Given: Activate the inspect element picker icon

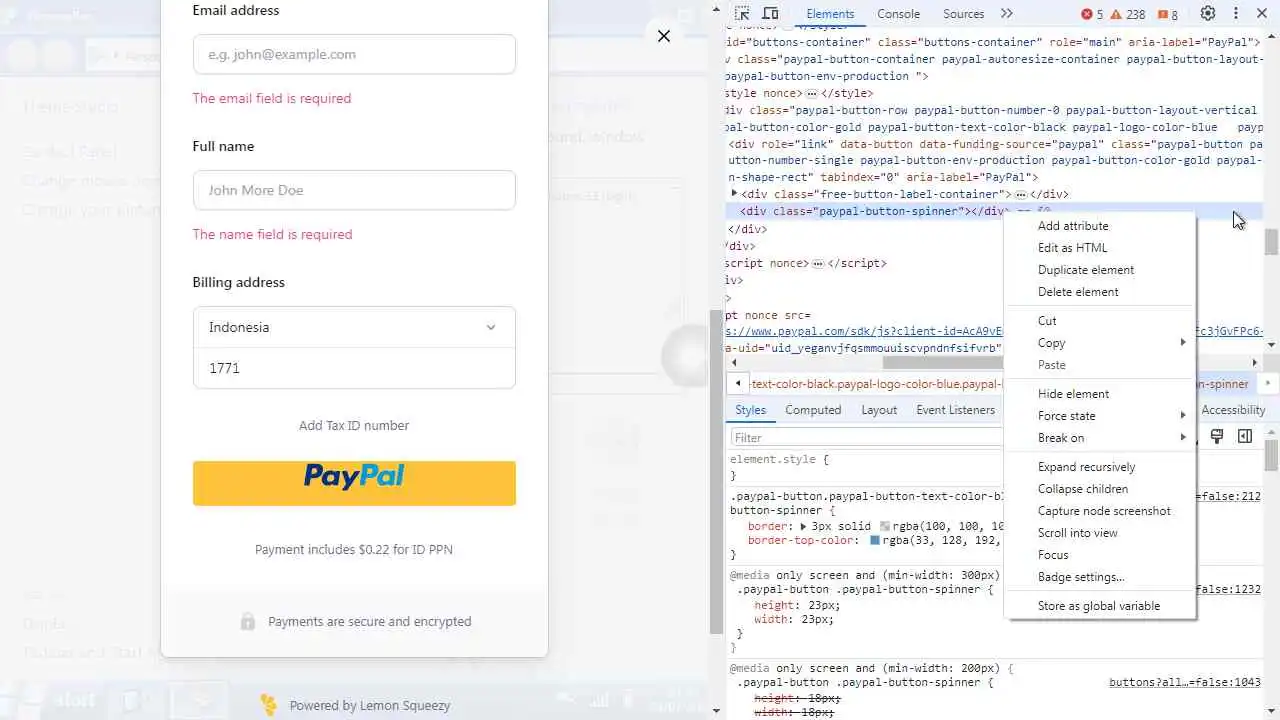Looking at the screenshot, I should pyautogui.click(x=742, y=14).
